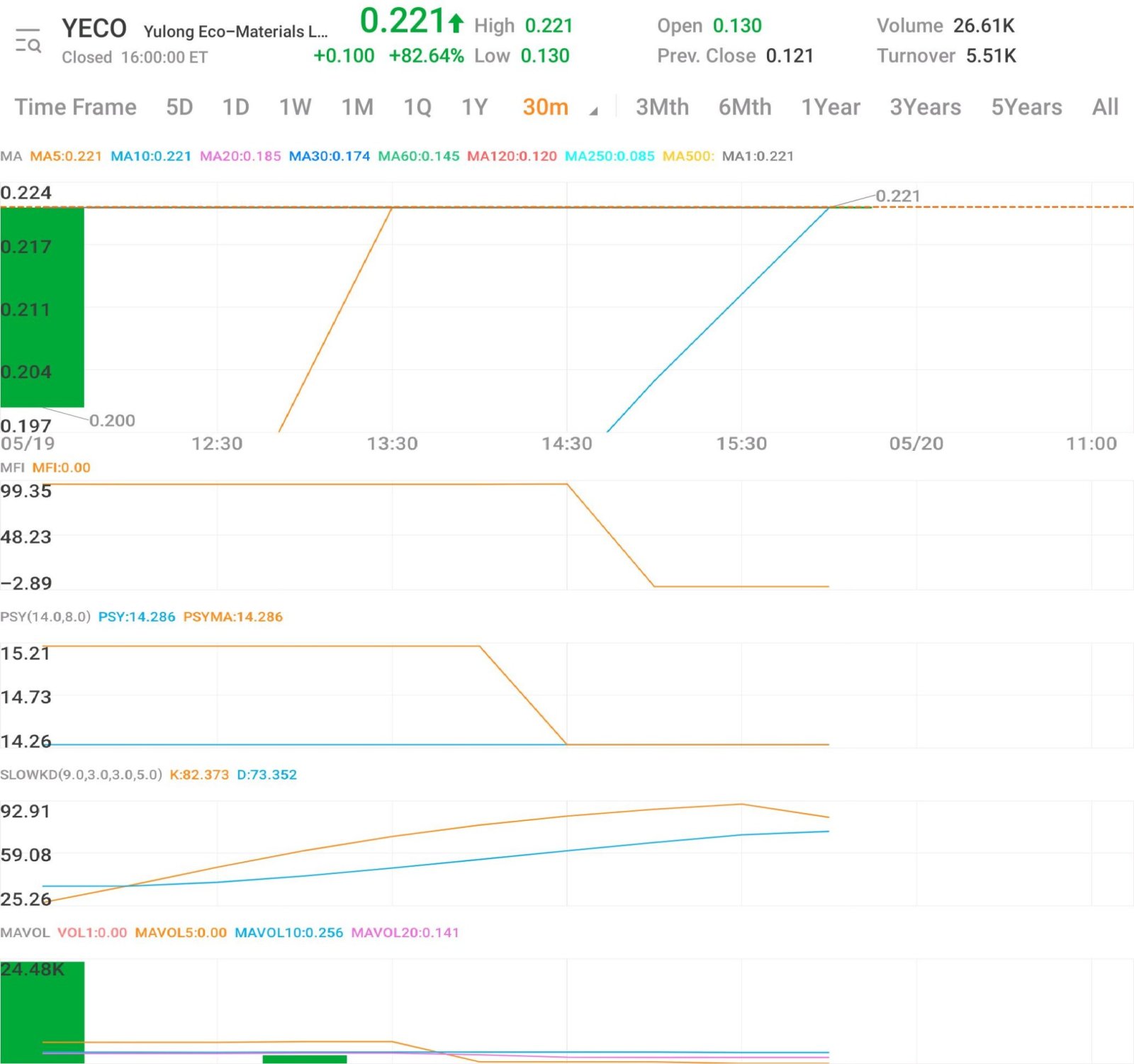Click the small green volume bar near 13:00
Viewport: 1134px width, 1064px height.
(x=305, y=1059)
